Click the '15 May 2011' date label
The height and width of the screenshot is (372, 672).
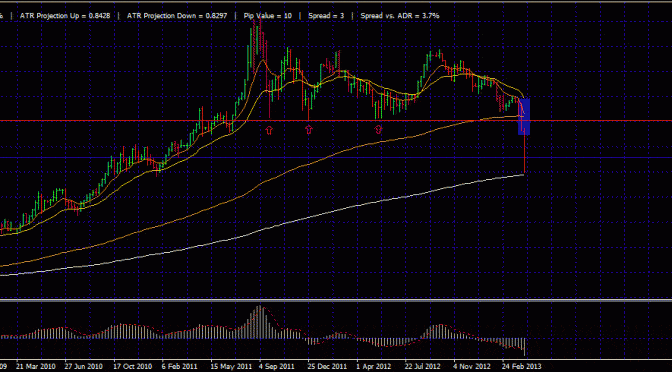click(230, 367)
